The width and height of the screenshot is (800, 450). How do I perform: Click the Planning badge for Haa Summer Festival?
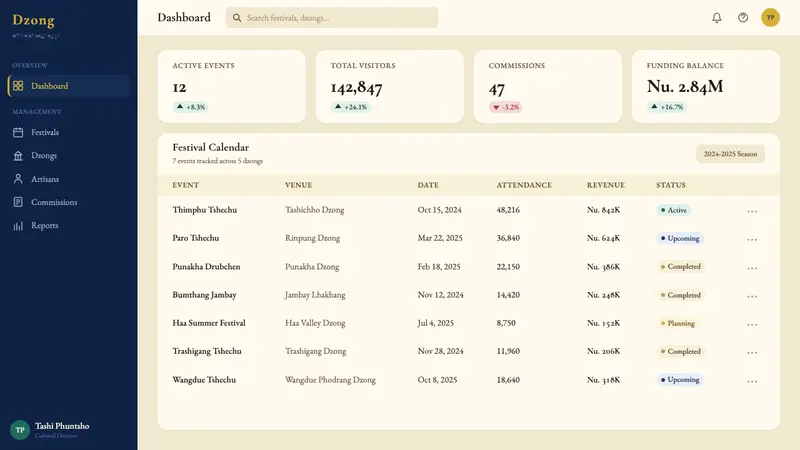click(678, 323)
